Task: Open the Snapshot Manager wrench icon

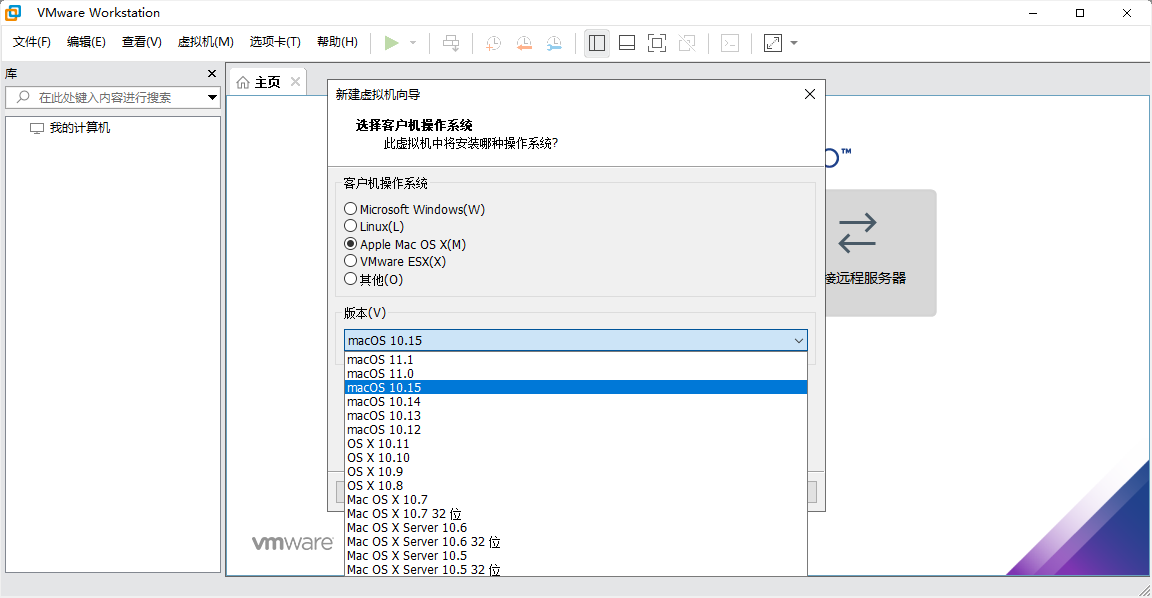Action: (x=554, y=43)
